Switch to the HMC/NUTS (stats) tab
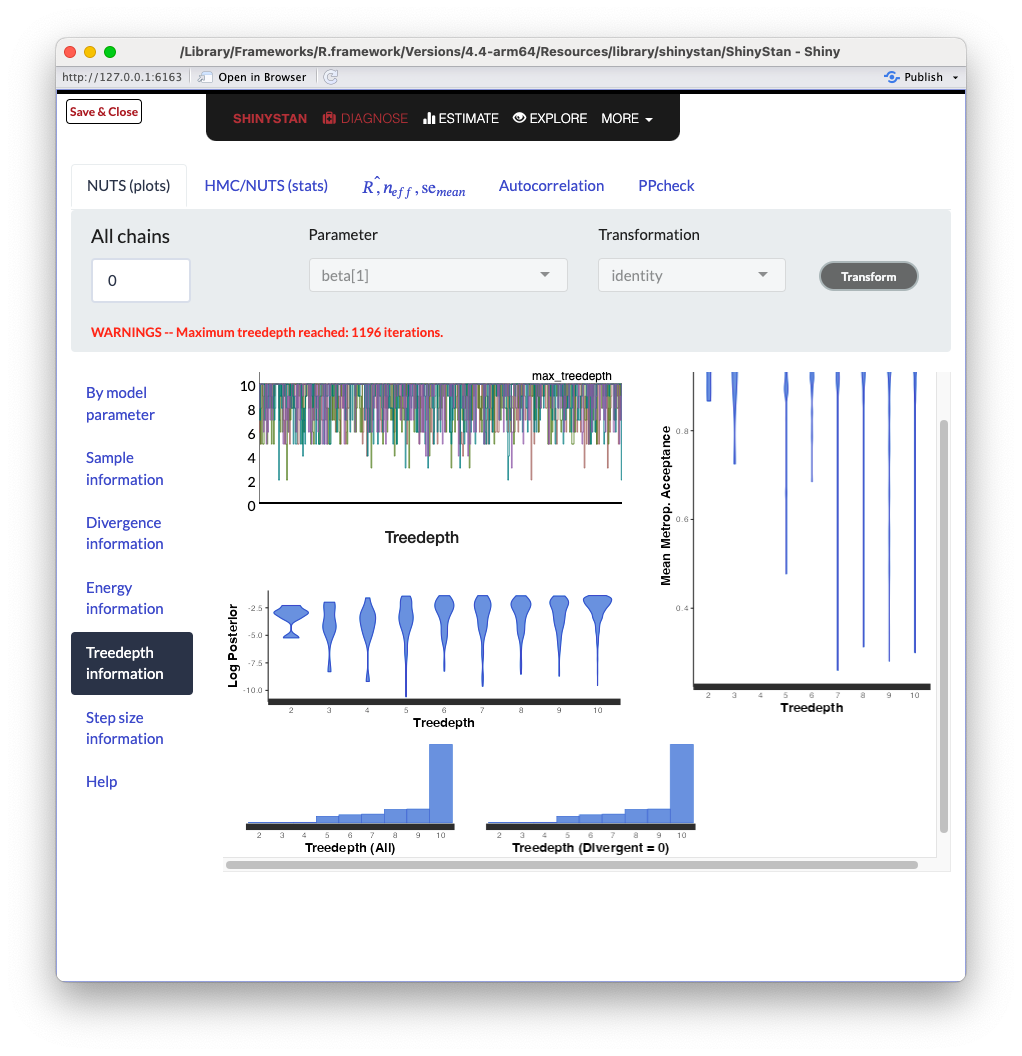This screenshot has height=1056, width=1022. [x=266, y=186]
